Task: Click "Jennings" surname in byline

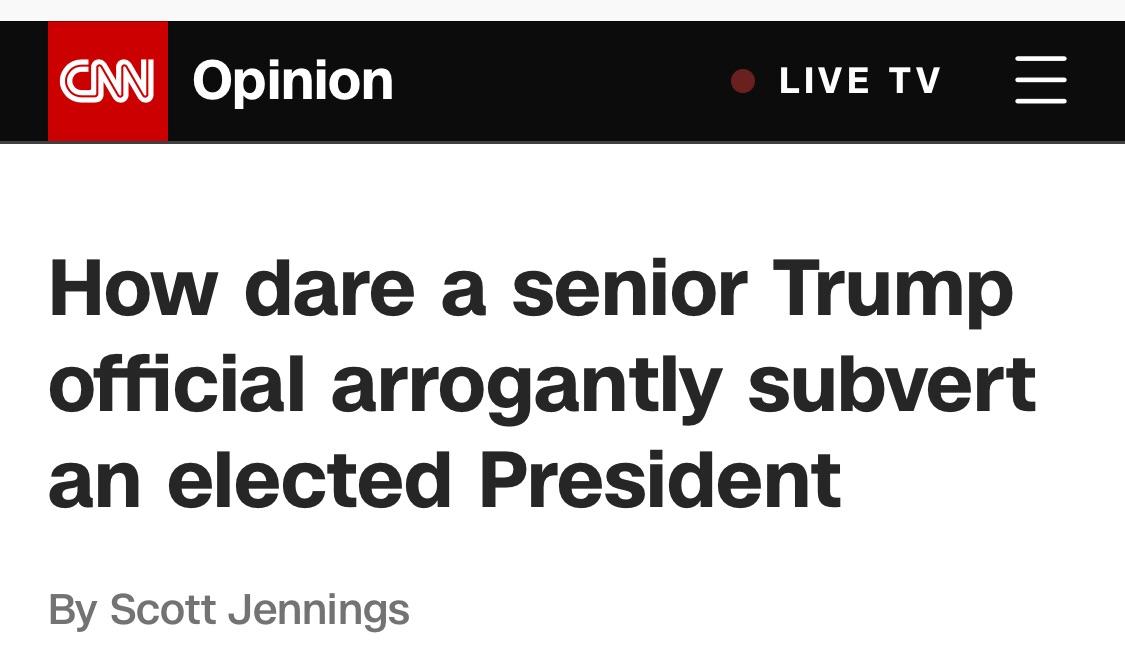Action: click(319, 610)
